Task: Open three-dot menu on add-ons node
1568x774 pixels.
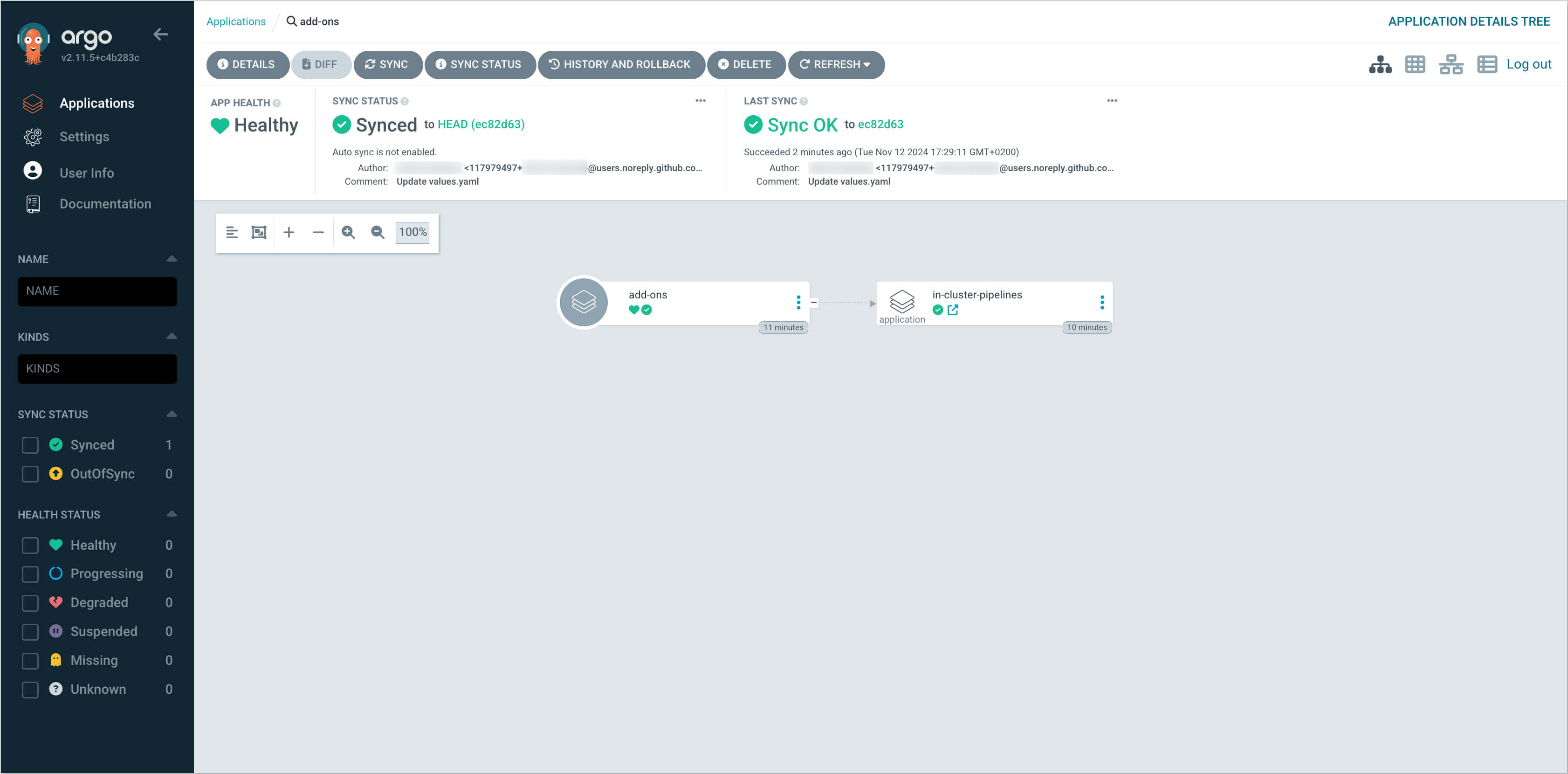Action: [798, 302]
